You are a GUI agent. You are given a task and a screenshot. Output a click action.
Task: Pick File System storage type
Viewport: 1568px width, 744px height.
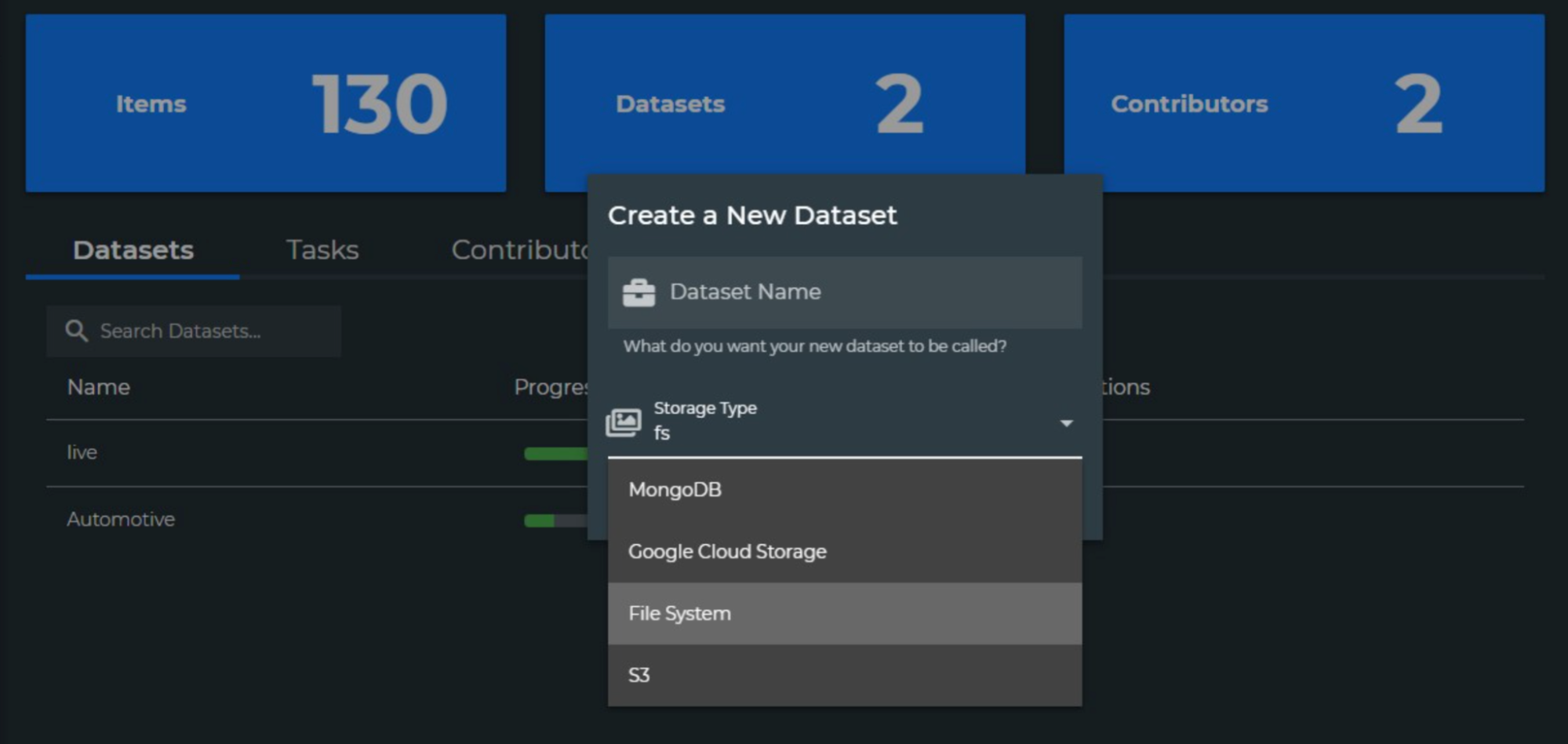(x=845, y=614)
